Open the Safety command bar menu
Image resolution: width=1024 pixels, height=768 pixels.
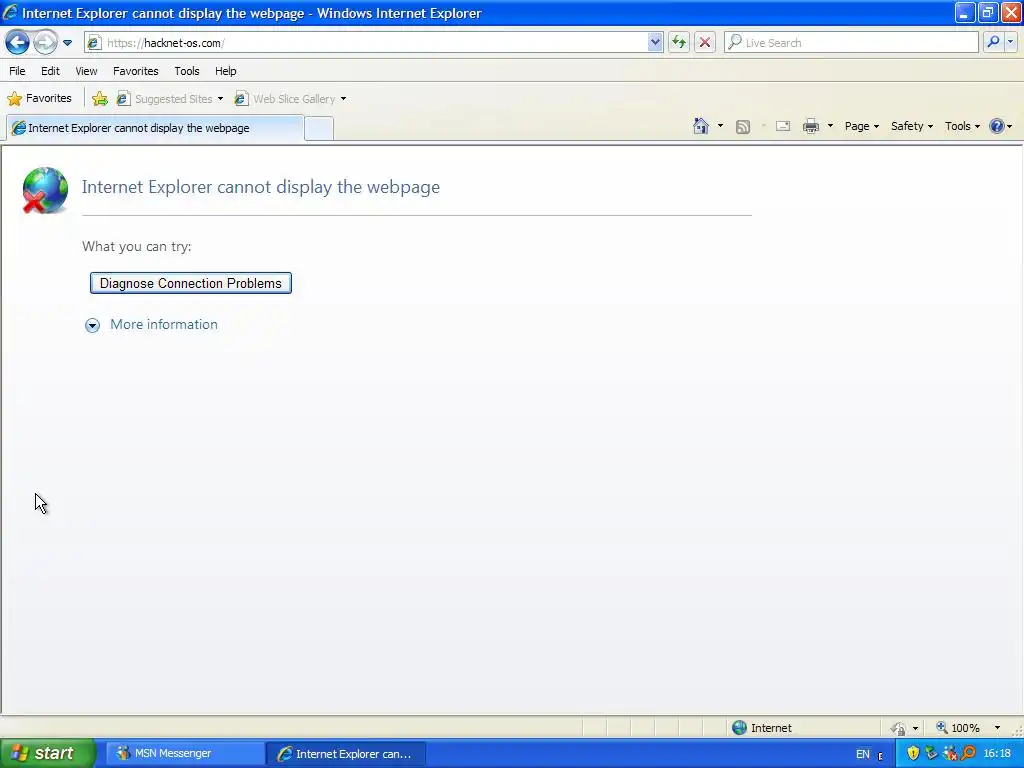point(912,126)
